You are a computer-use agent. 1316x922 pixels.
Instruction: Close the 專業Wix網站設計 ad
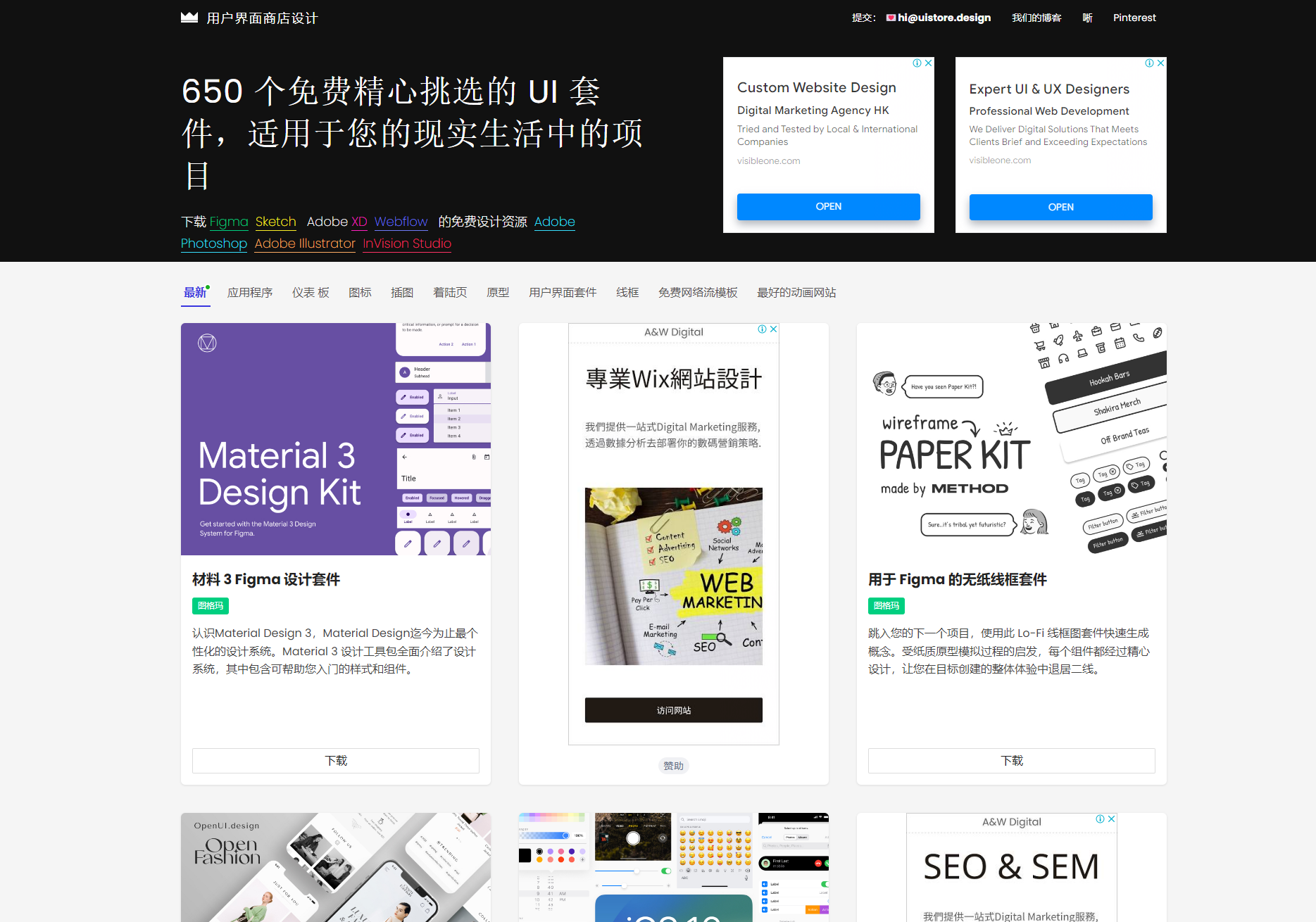coord(773,329)
